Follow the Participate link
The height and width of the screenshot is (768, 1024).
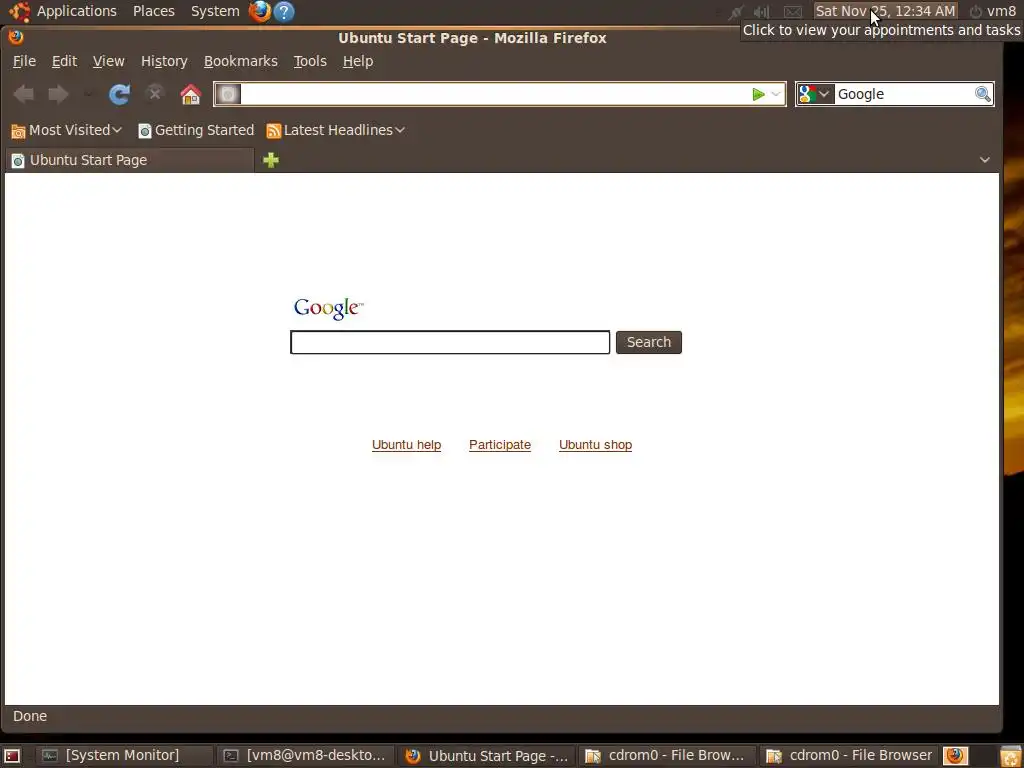[500, 445]
